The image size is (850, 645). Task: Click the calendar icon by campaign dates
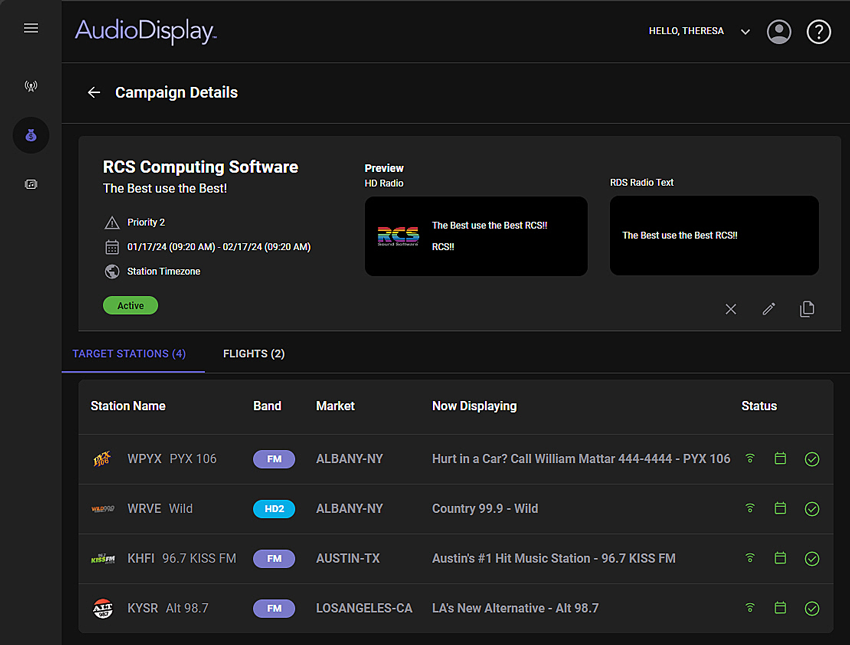(112, 247)
